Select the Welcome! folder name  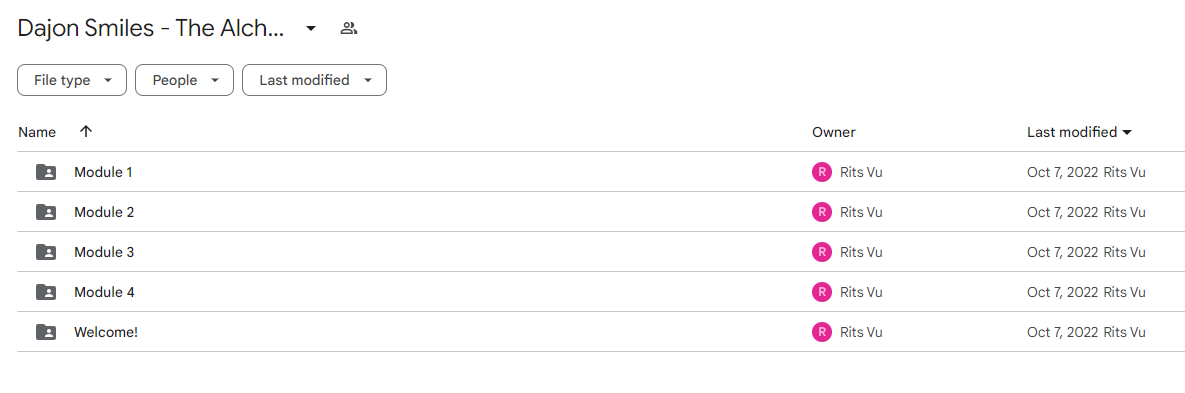106,332
